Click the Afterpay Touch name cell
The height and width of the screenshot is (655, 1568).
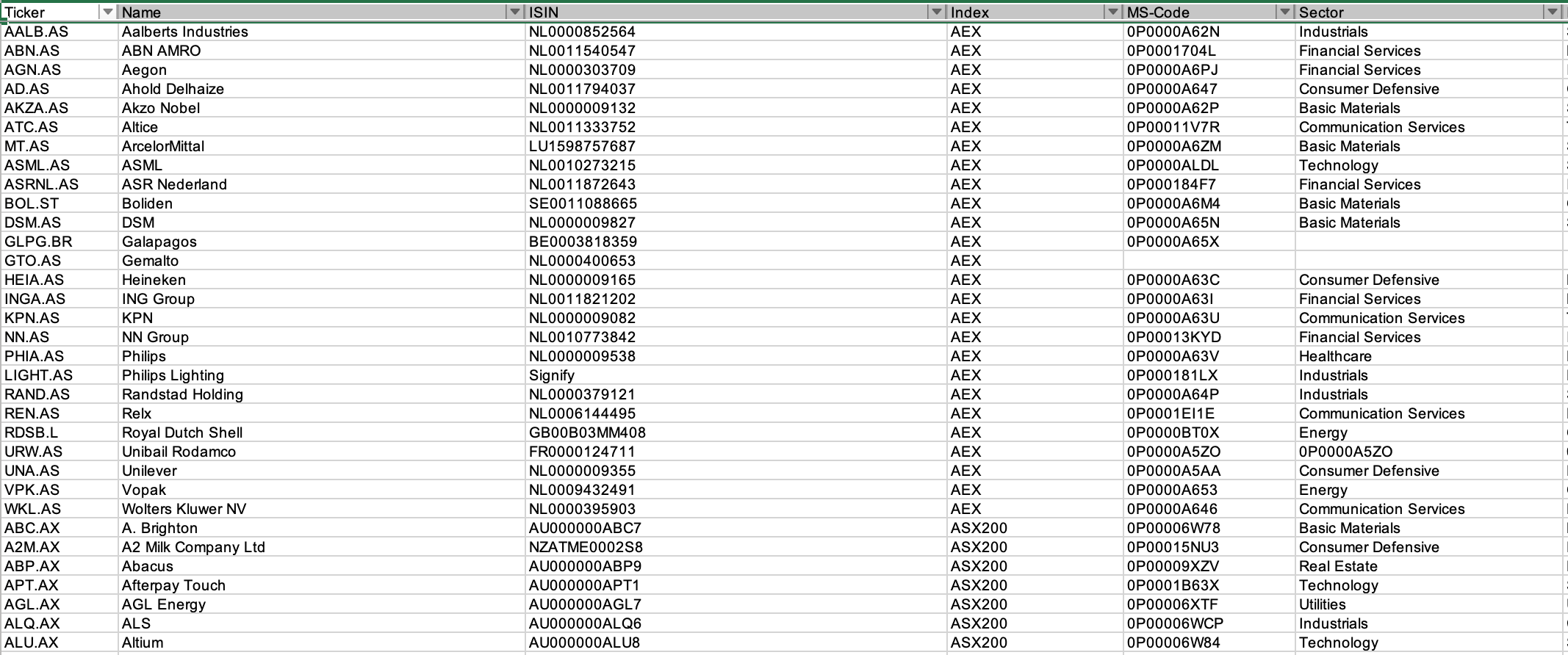point(322,585)
